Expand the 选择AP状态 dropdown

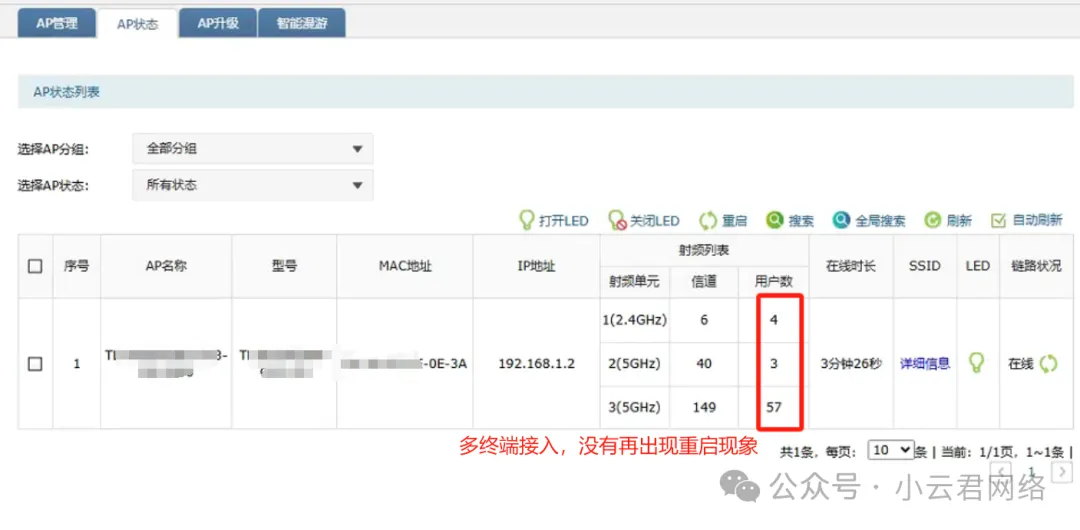253,185
